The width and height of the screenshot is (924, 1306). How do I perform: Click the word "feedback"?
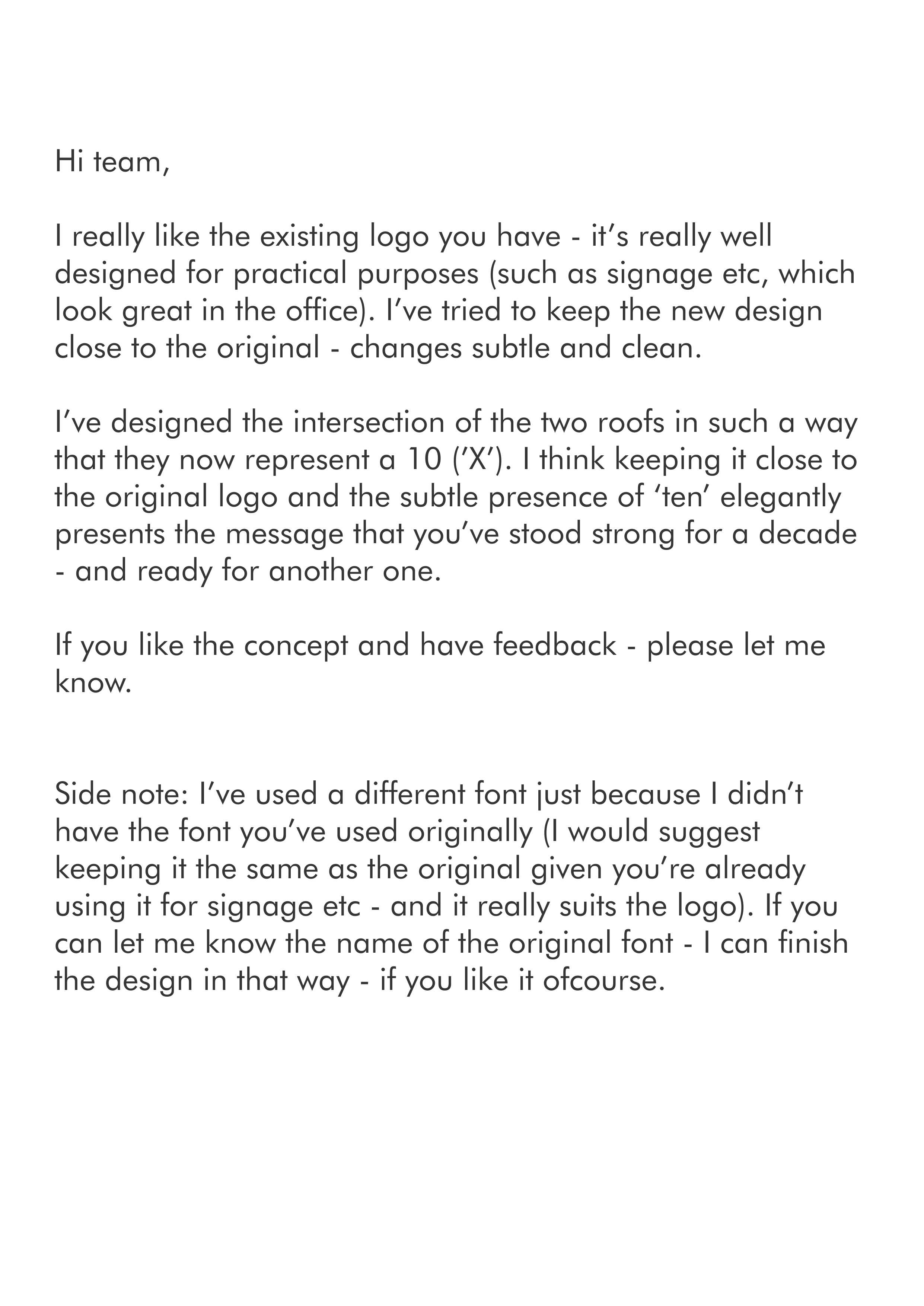(555, 646)
